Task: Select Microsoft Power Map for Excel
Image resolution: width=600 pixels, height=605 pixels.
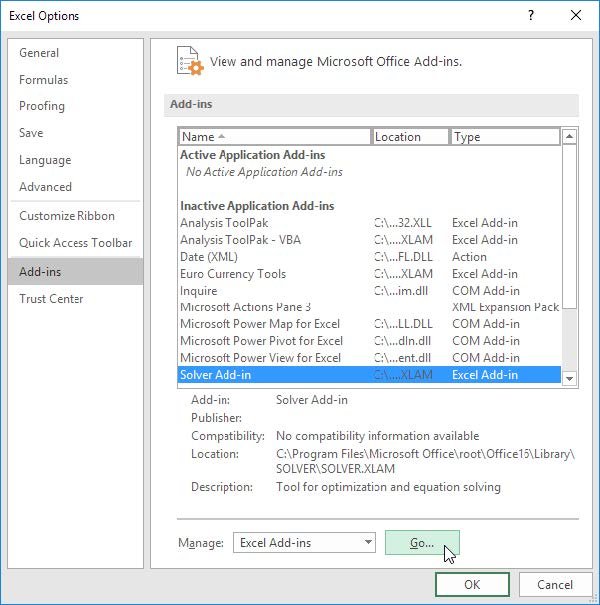Action: pyautogui.click(x=369, y=324)
